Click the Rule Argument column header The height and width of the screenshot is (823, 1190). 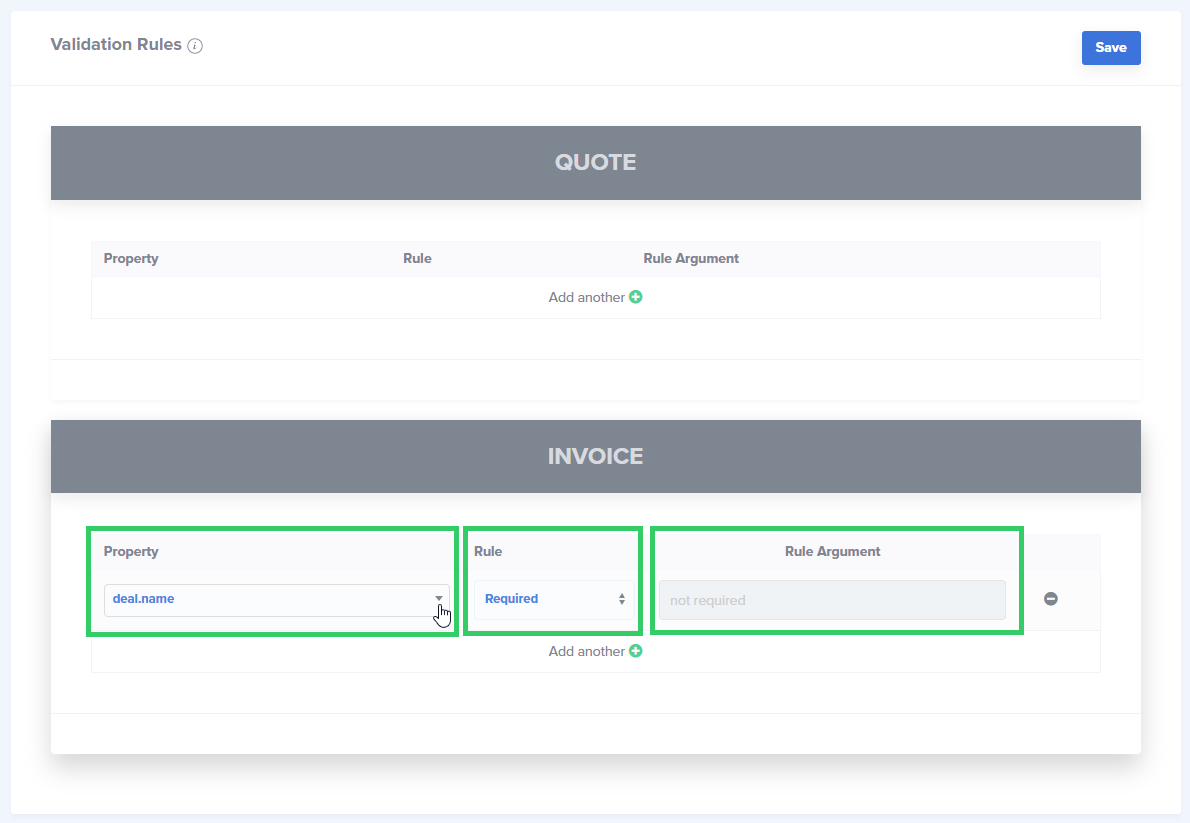[836, 551]
